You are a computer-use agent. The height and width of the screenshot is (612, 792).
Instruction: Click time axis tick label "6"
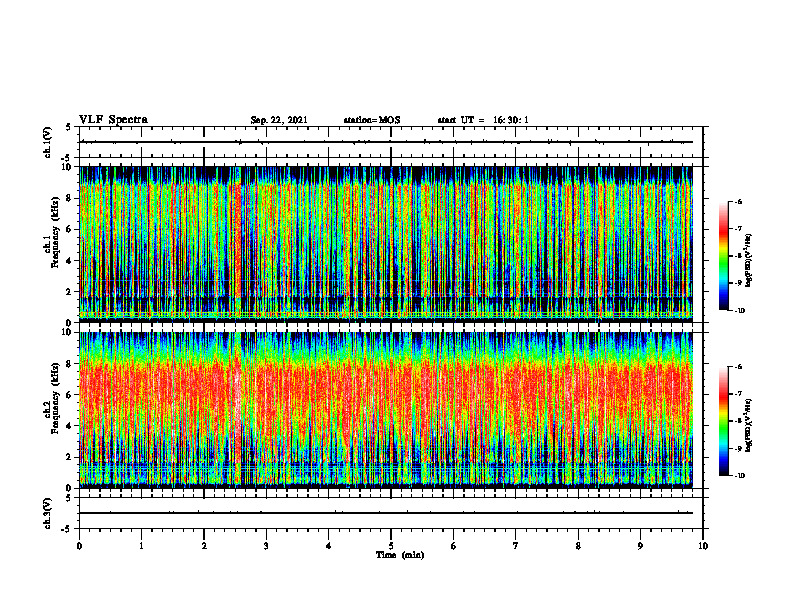click(x=454, y=546)
